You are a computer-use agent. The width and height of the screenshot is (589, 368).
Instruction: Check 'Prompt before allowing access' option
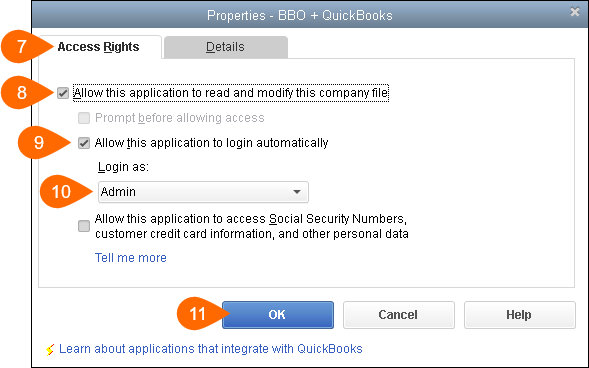[x=84, y=118]
